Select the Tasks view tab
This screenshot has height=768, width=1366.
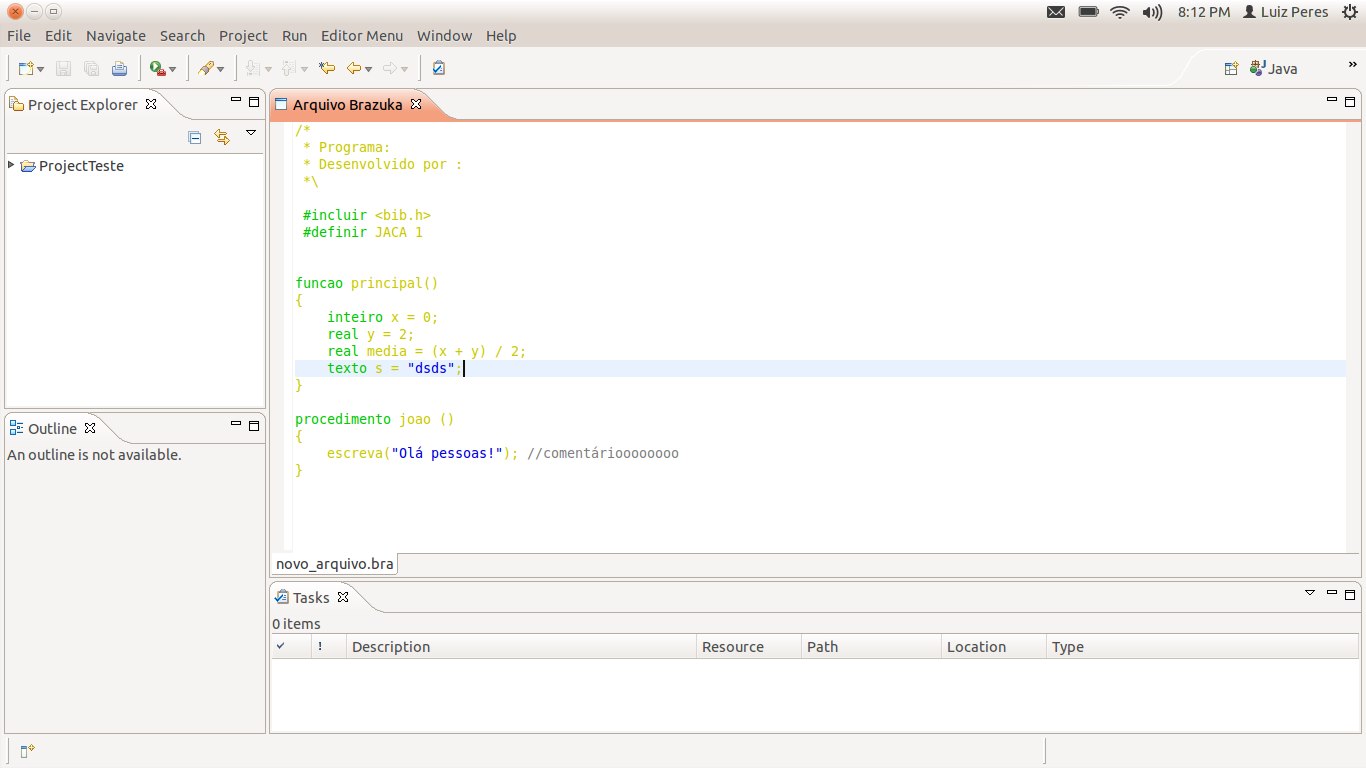(311, 597)
